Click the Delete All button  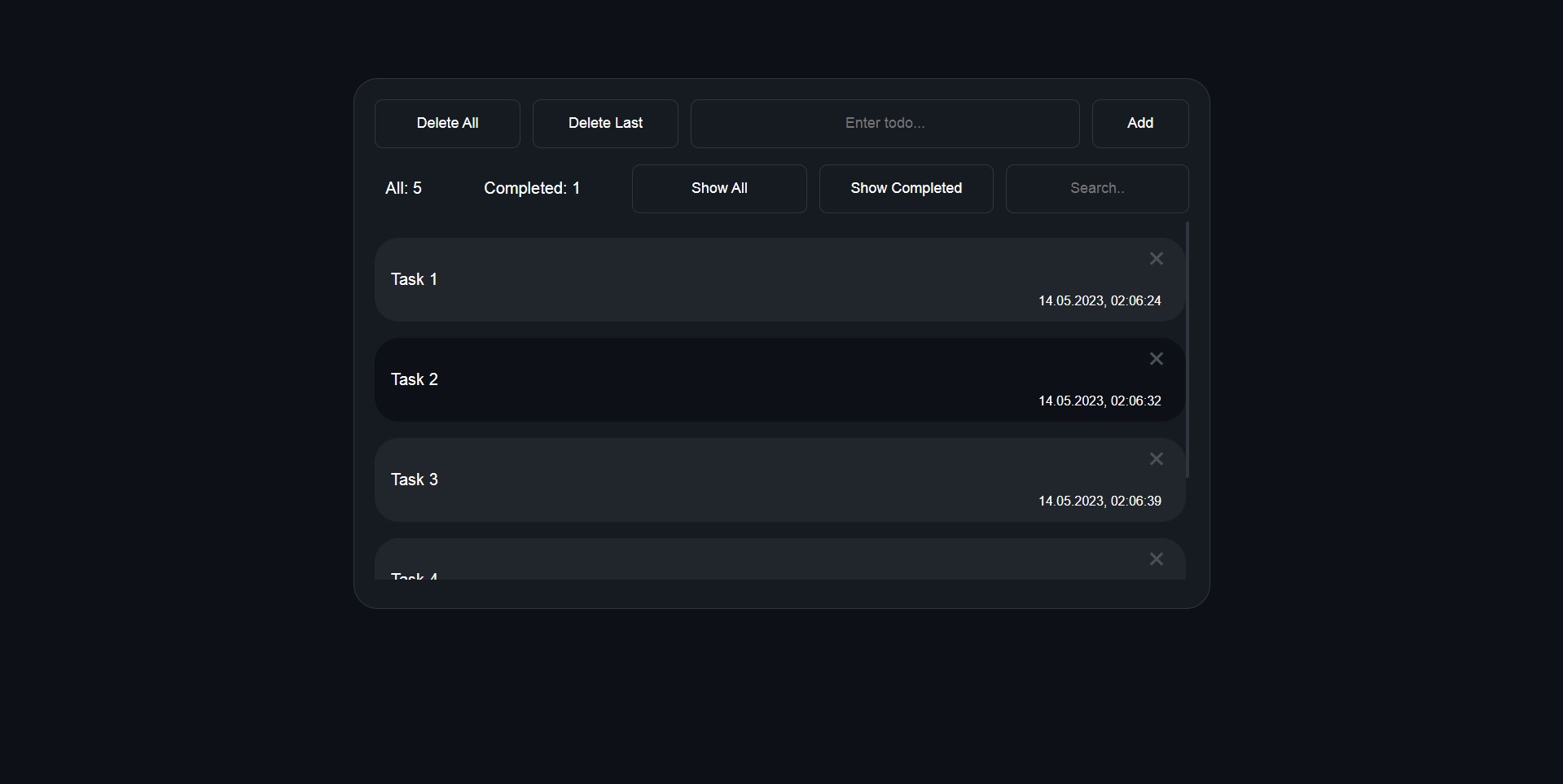(447, 124)
